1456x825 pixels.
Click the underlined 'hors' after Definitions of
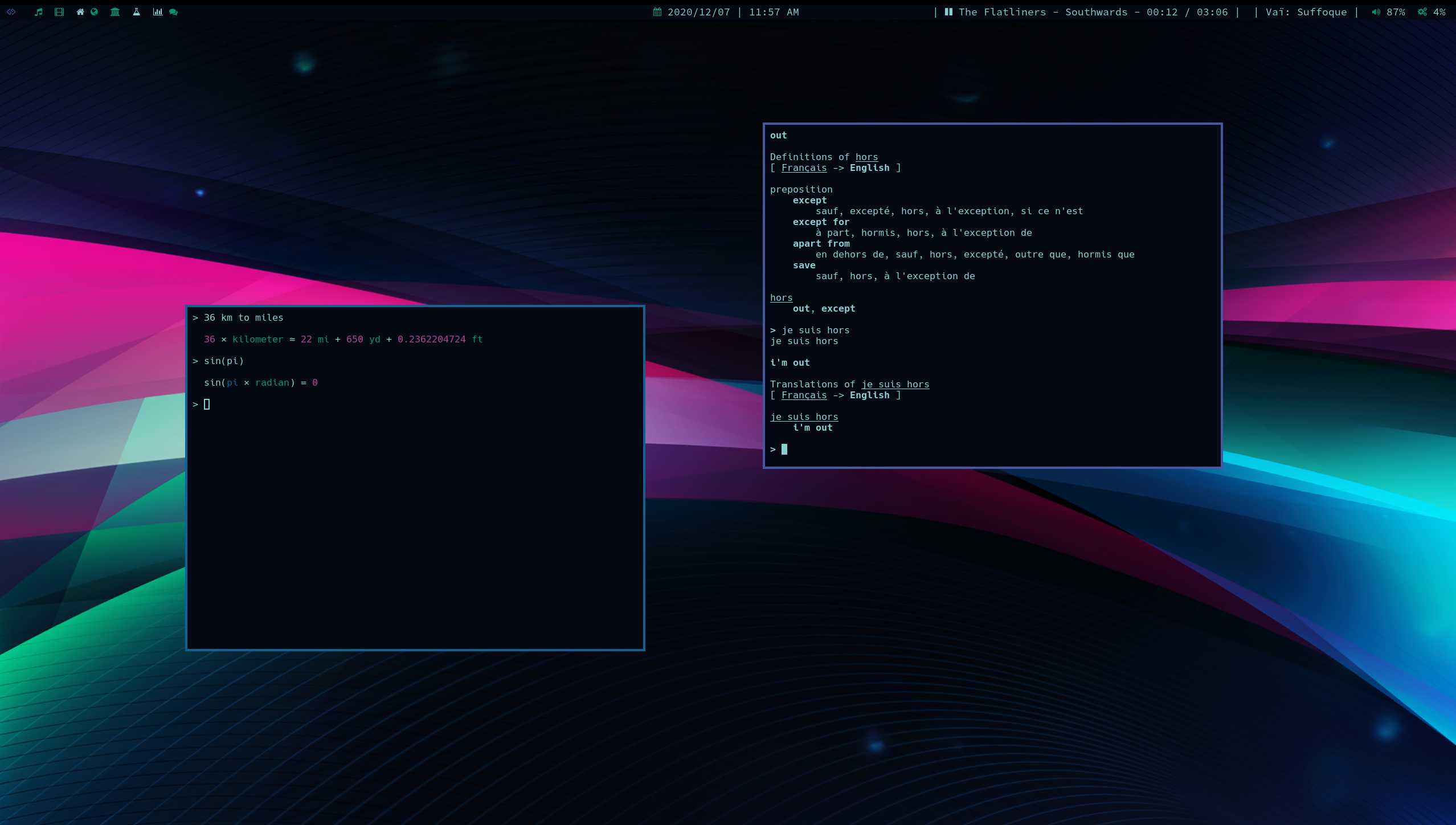(x=866, y=157)
